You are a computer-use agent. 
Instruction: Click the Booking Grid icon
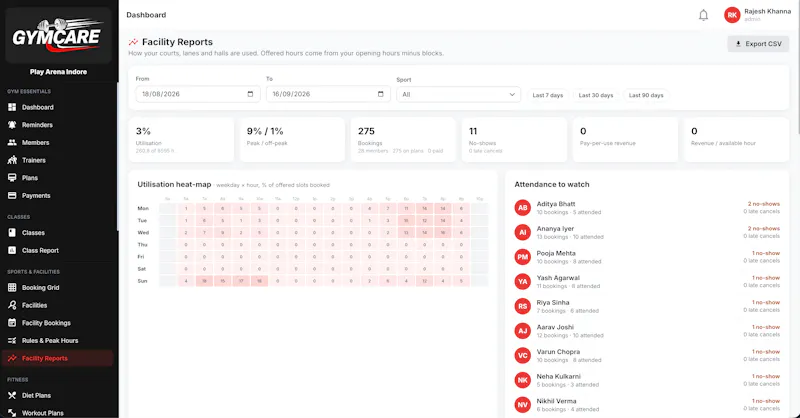point(12,287)
